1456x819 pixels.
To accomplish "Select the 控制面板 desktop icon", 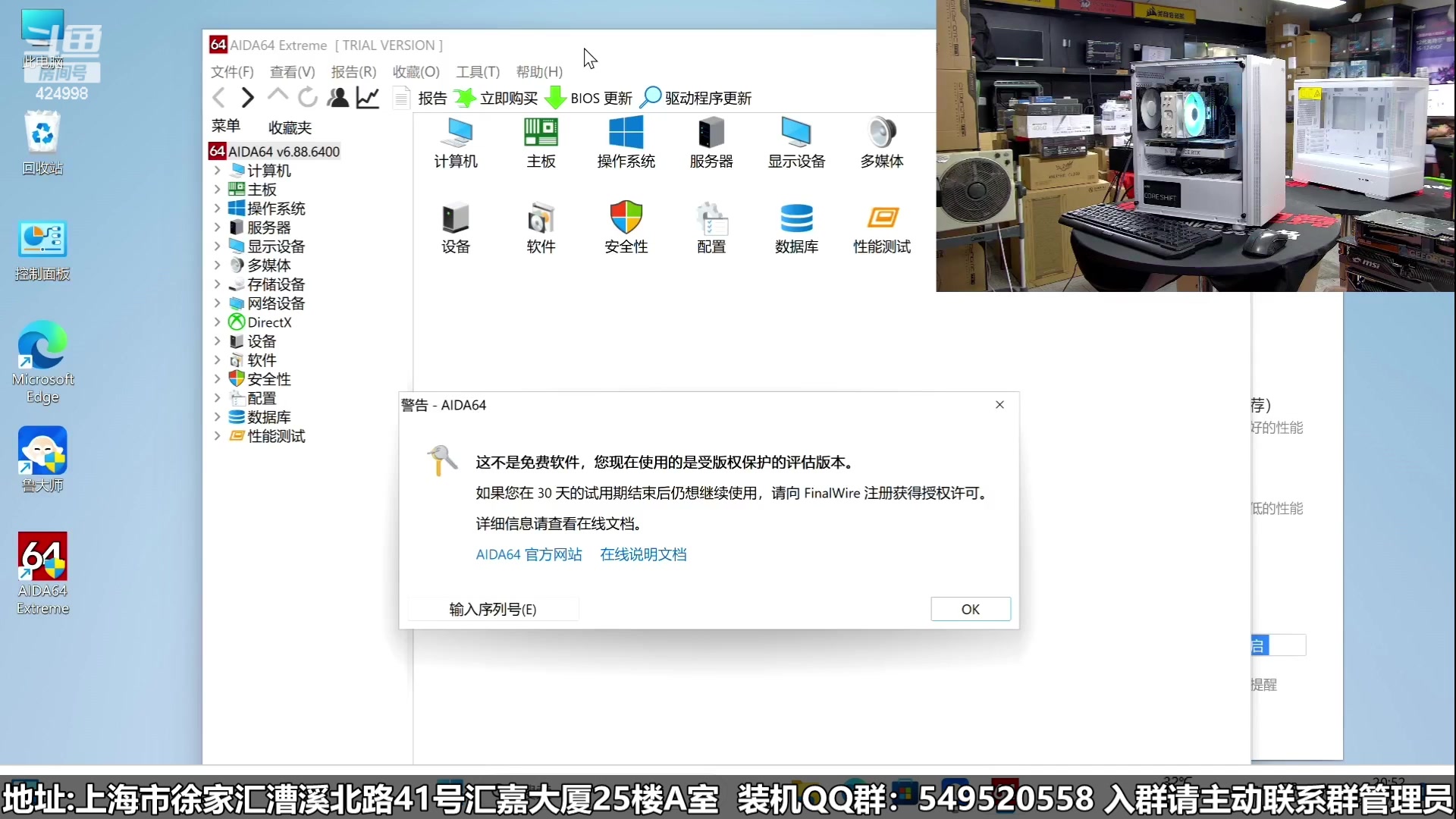I will tap(42, 250).
